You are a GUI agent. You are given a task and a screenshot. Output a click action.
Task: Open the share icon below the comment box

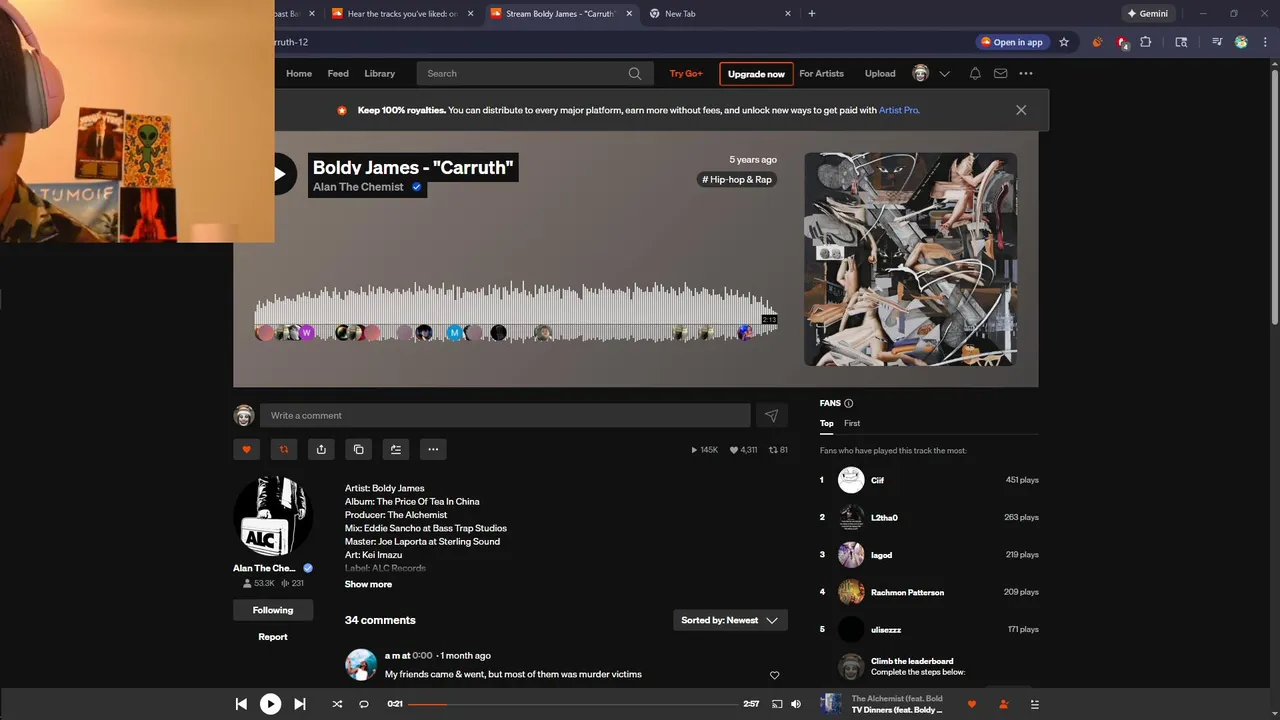(321, 449)
